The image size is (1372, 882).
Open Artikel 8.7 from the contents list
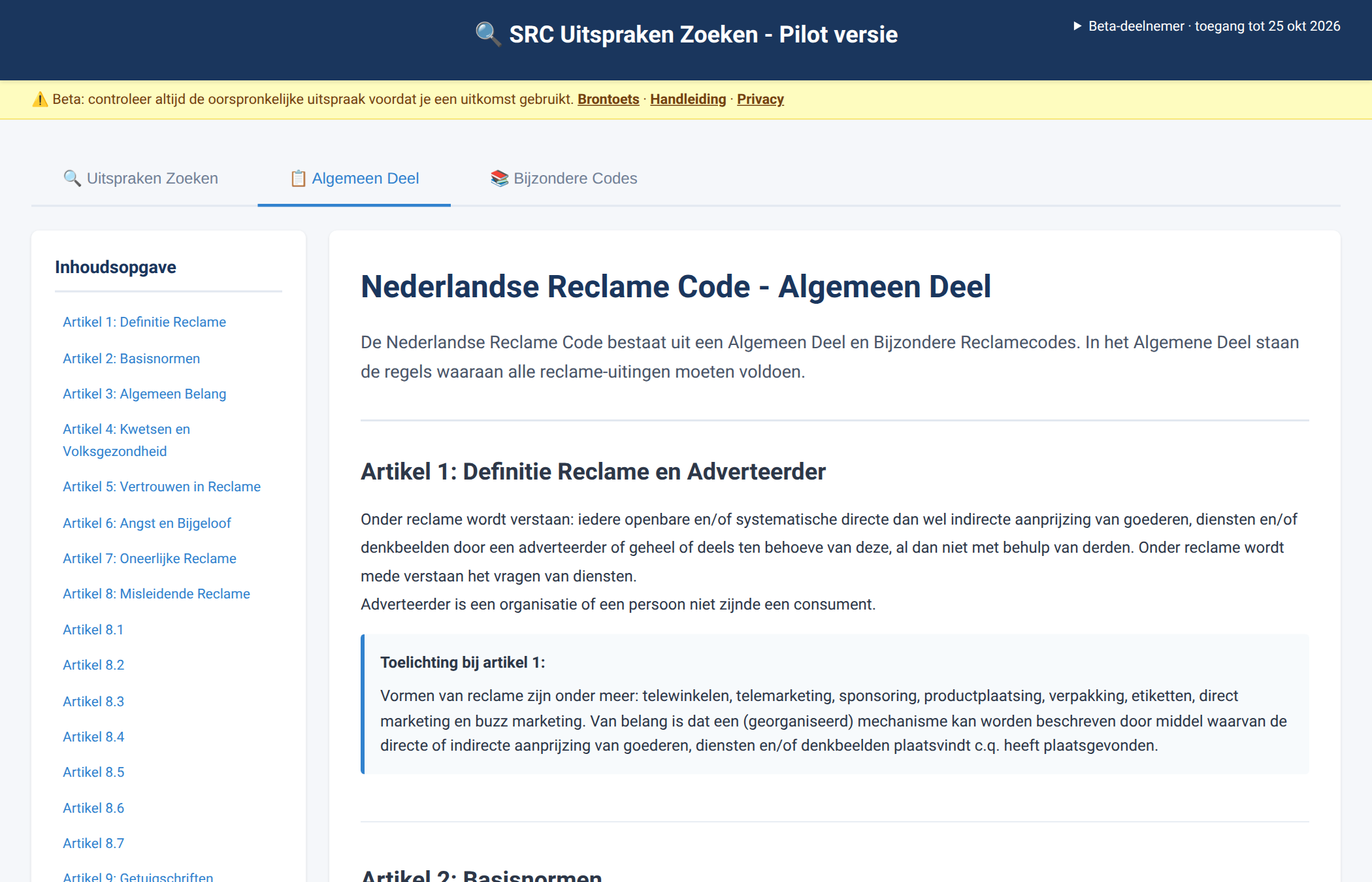pos(93,843)
